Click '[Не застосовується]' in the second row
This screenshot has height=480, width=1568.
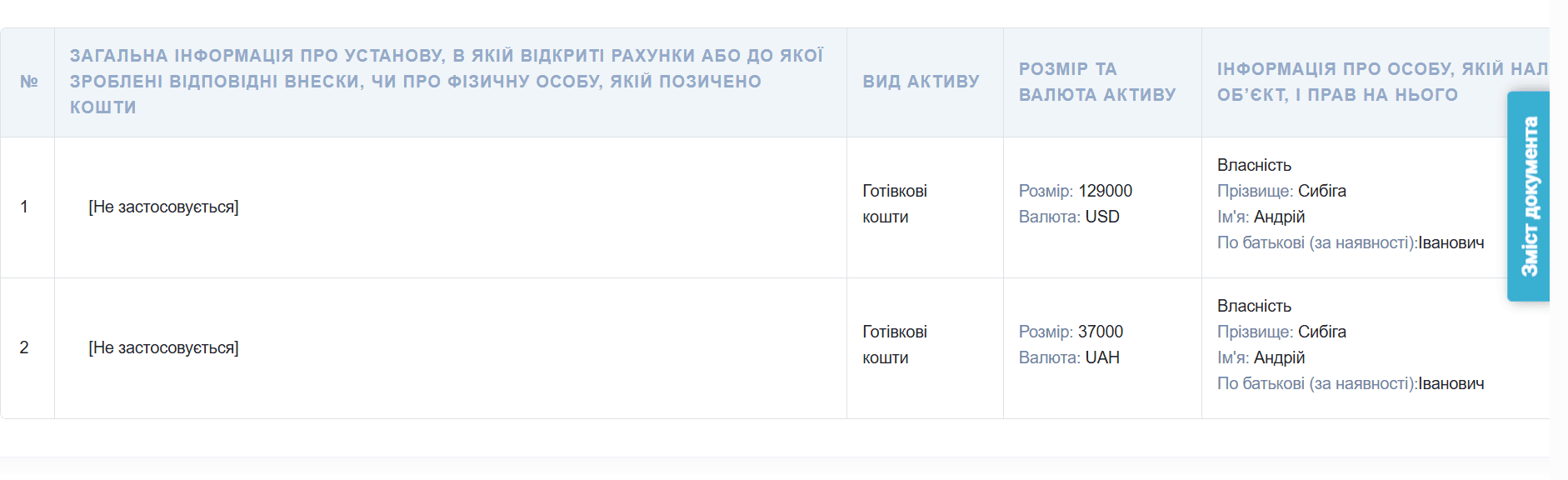click(163, 347)
